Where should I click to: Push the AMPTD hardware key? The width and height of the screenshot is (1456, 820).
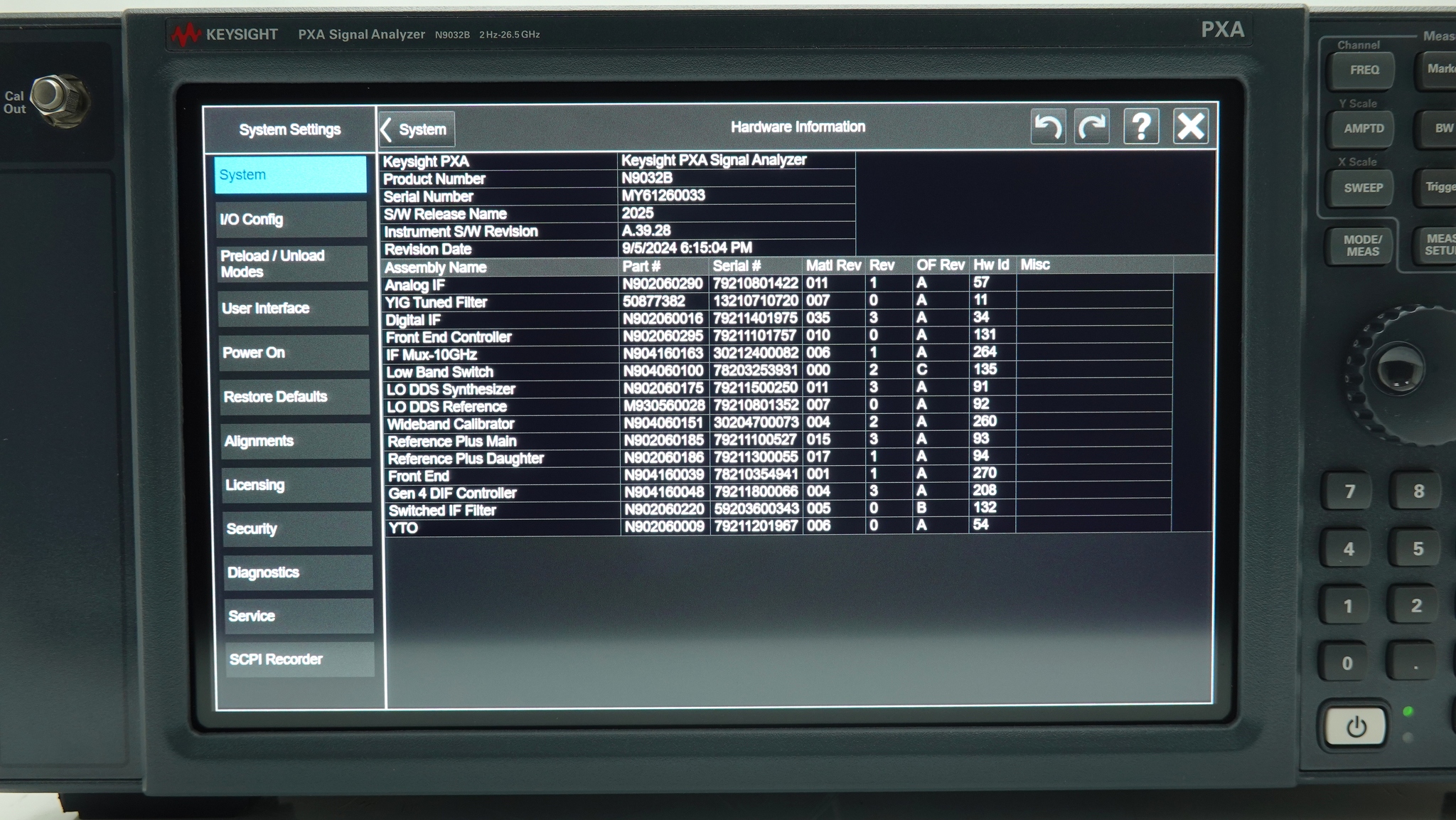tap(1363, 129)
